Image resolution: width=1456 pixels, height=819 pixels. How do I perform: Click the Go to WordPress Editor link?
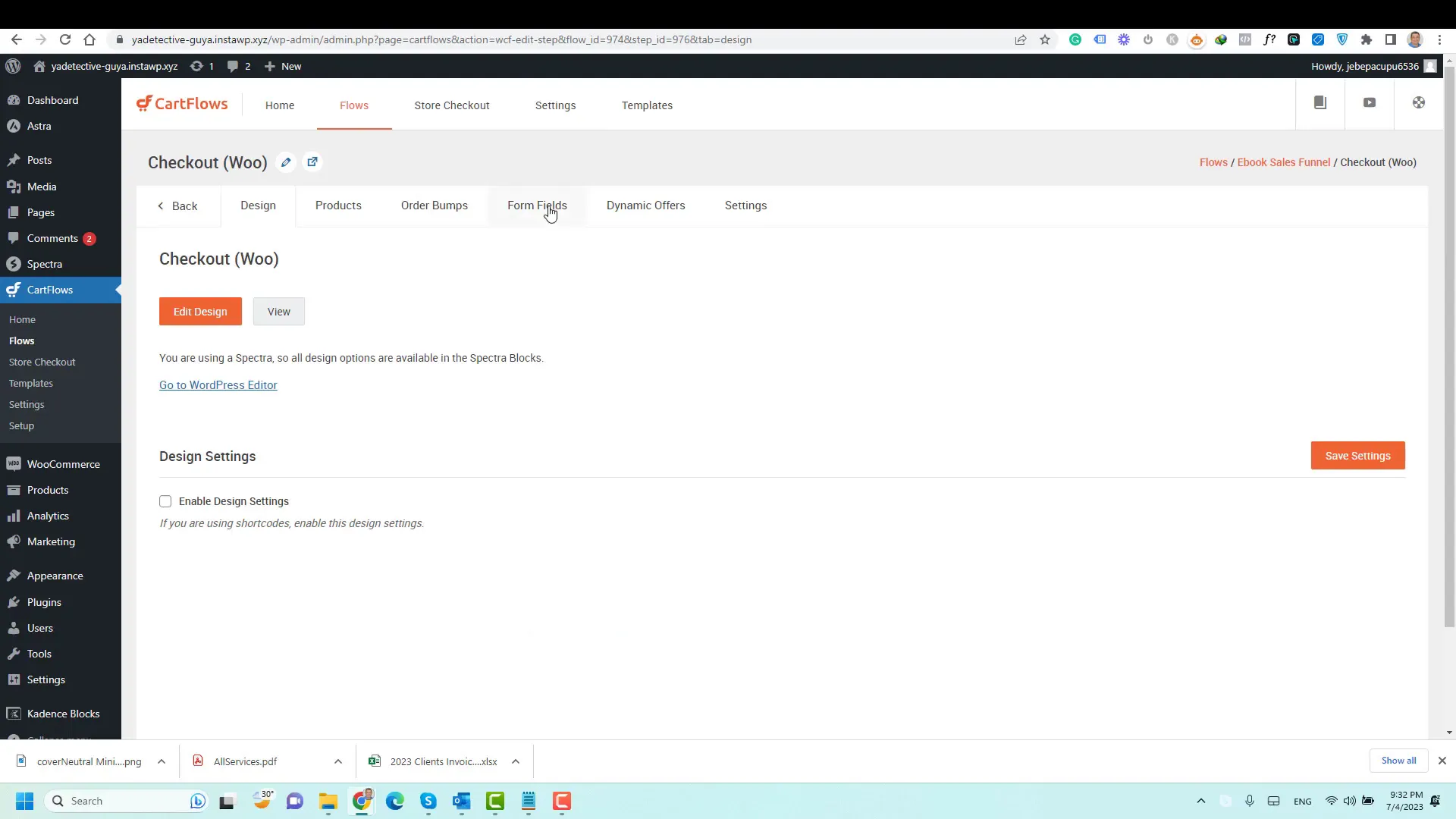tap(218, 384)
